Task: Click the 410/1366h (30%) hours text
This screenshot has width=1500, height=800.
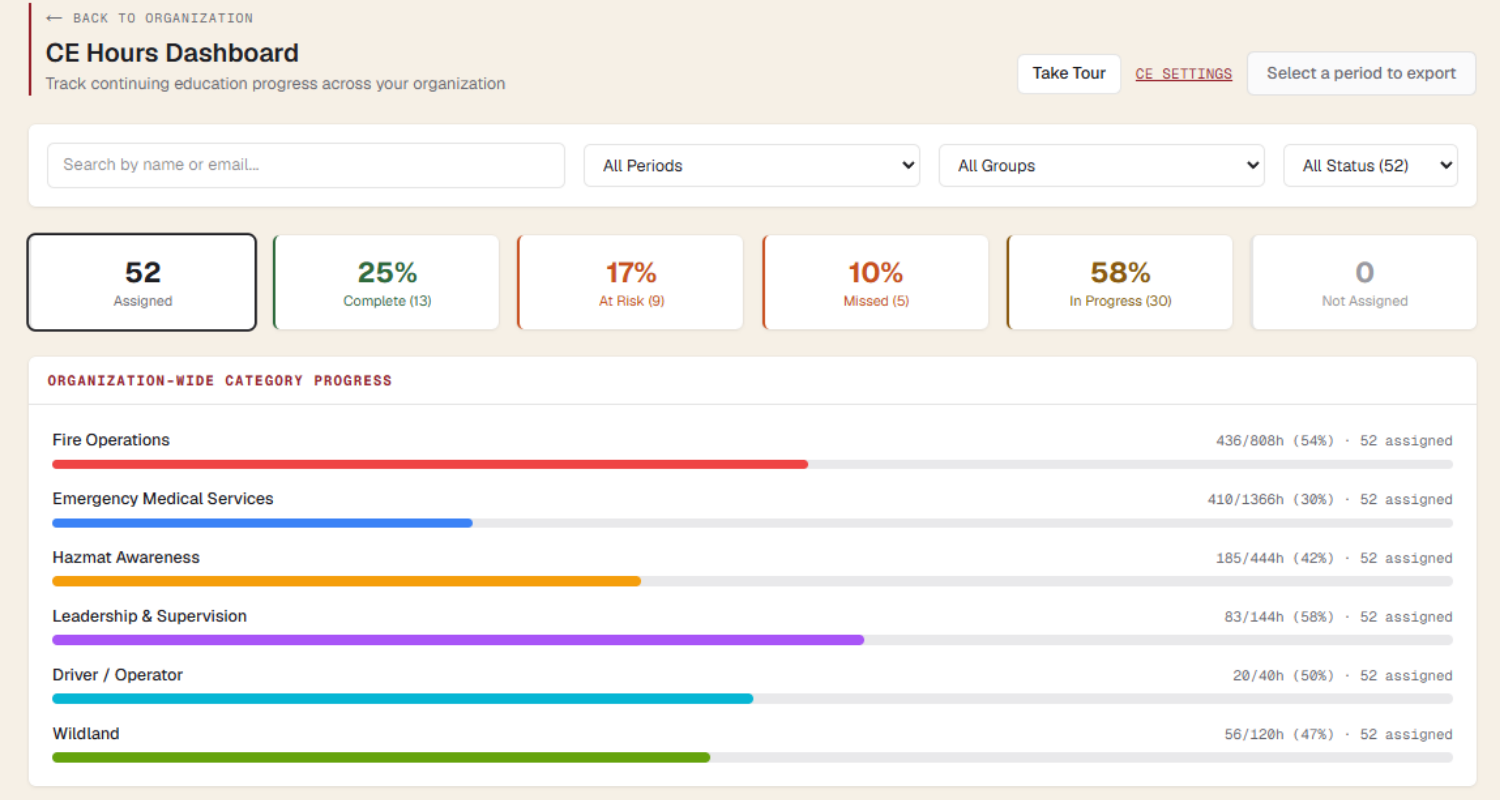Action: click(1271, 500)
